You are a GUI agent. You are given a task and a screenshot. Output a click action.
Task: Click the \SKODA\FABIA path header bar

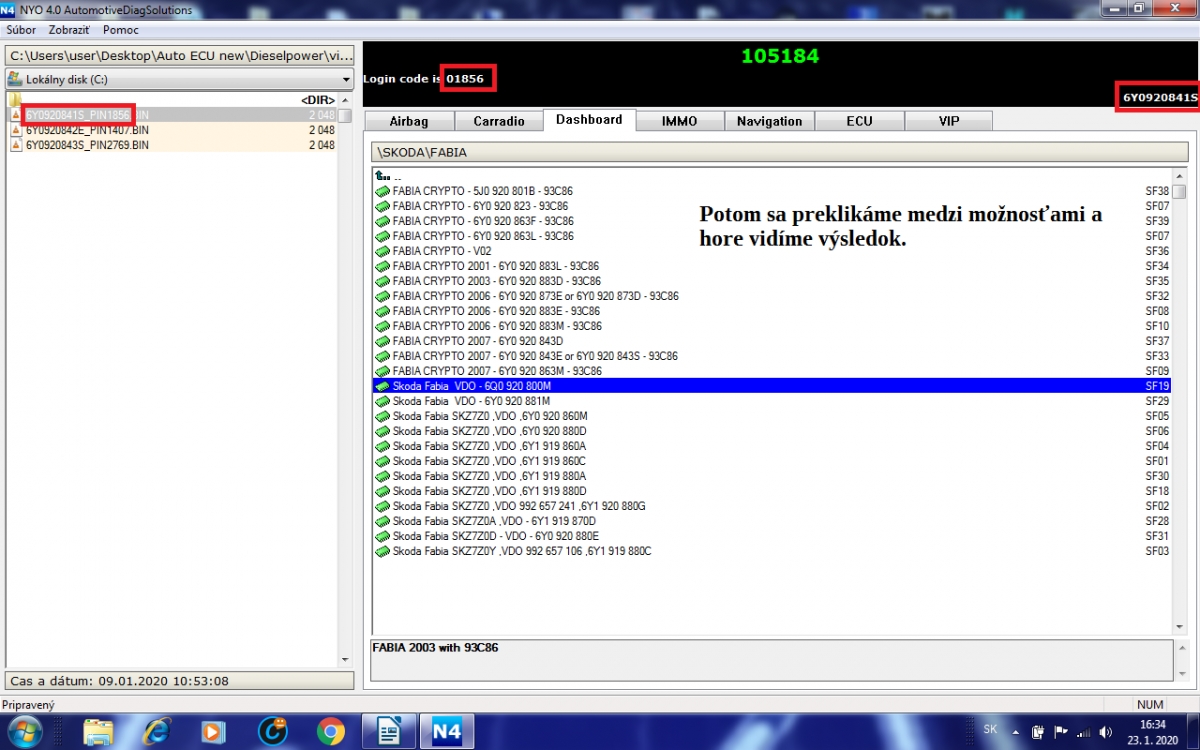(779, 152)
